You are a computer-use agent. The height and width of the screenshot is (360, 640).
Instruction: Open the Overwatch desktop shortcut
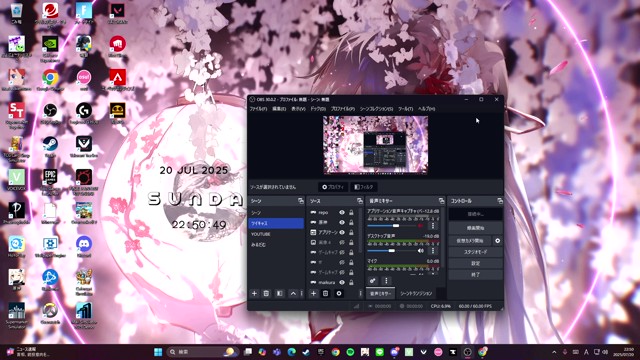(50, 313)
